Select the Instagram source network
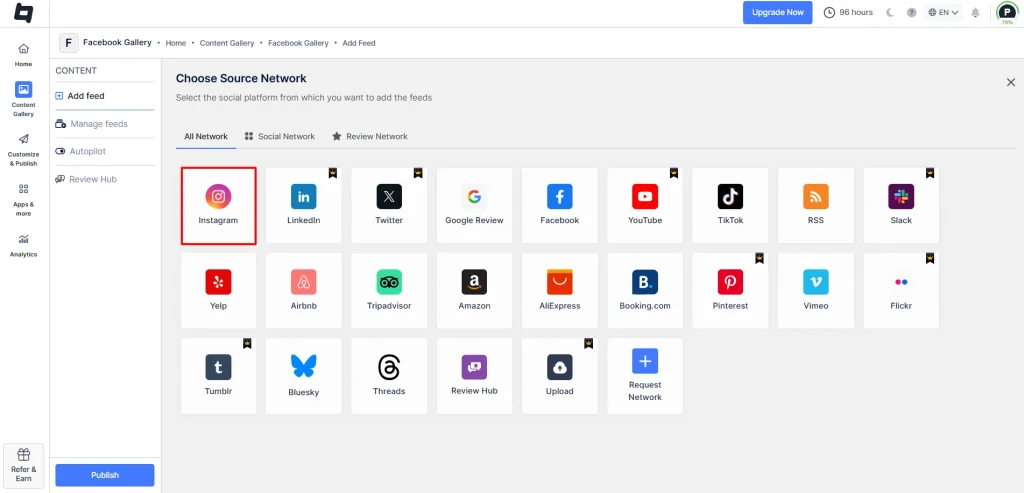Viewport: 1024px width, 493px height. (x=218, y=205)
